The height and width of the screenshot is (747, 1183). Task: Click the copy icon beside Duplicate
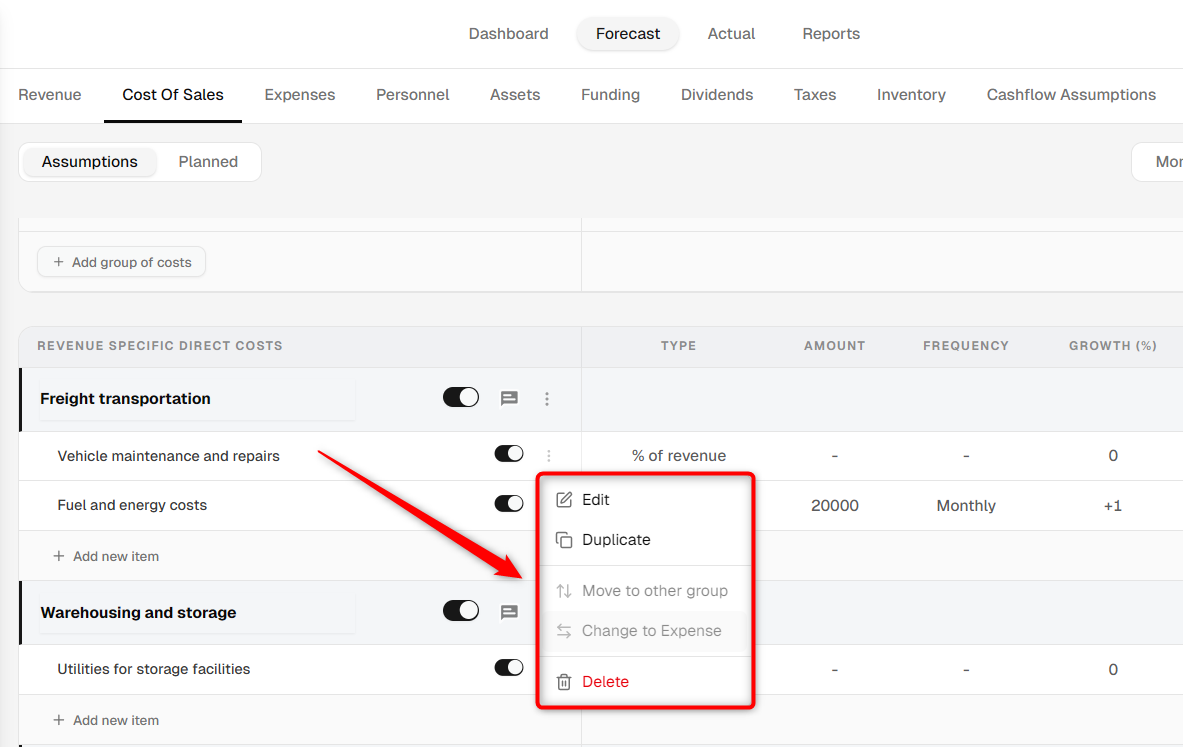pyautogui.click(x=564, y=540)
